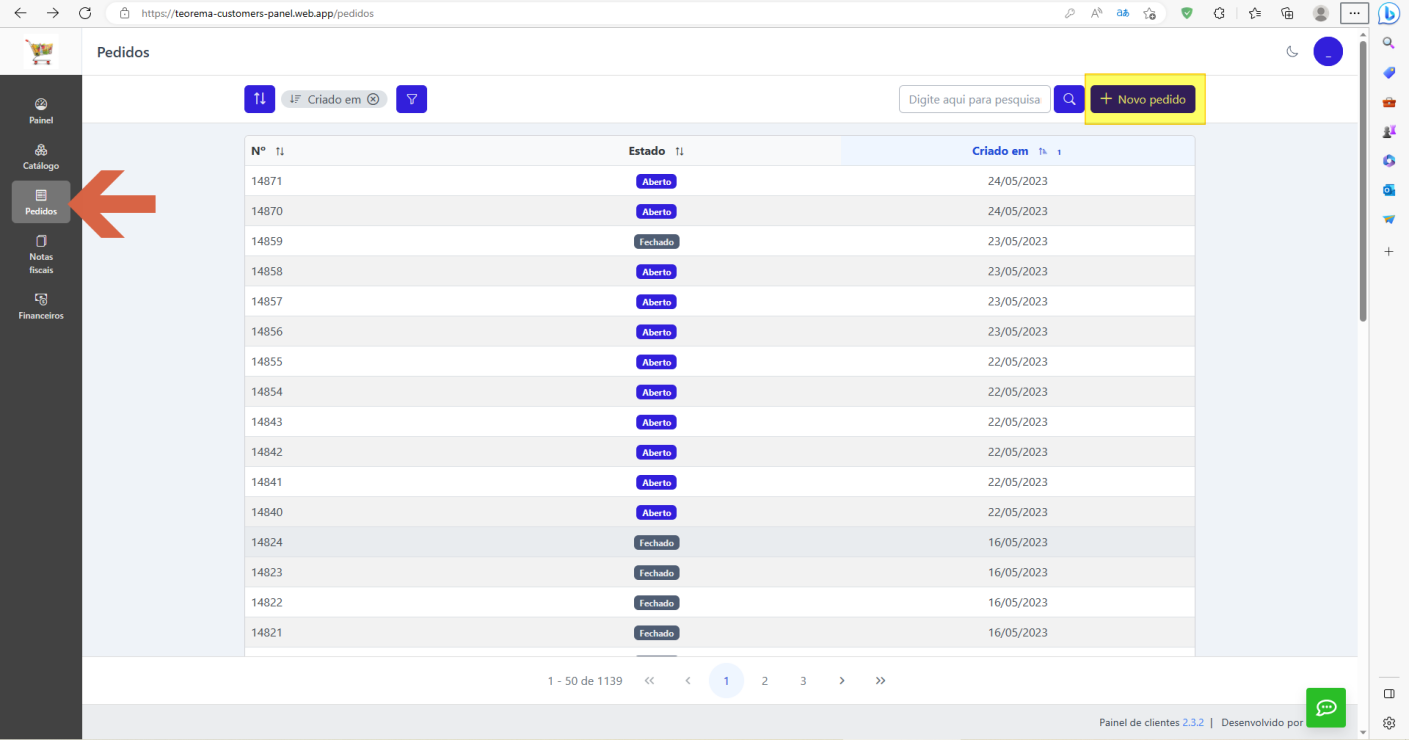
Task: Toggle sorting on Criado em column
Action: [1017, 151]
